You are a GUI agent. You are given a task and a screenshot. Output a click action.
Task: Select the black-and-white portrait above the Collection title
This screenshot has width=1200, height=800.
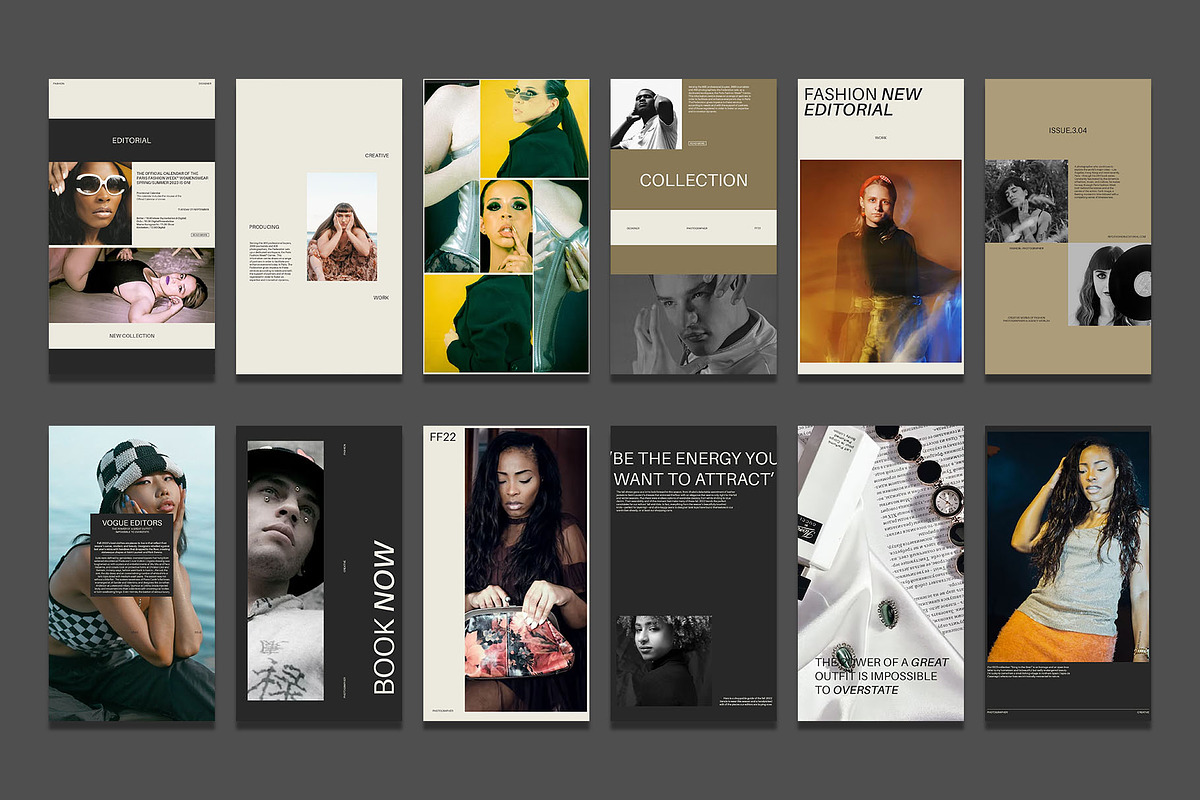tap(645, 115)
